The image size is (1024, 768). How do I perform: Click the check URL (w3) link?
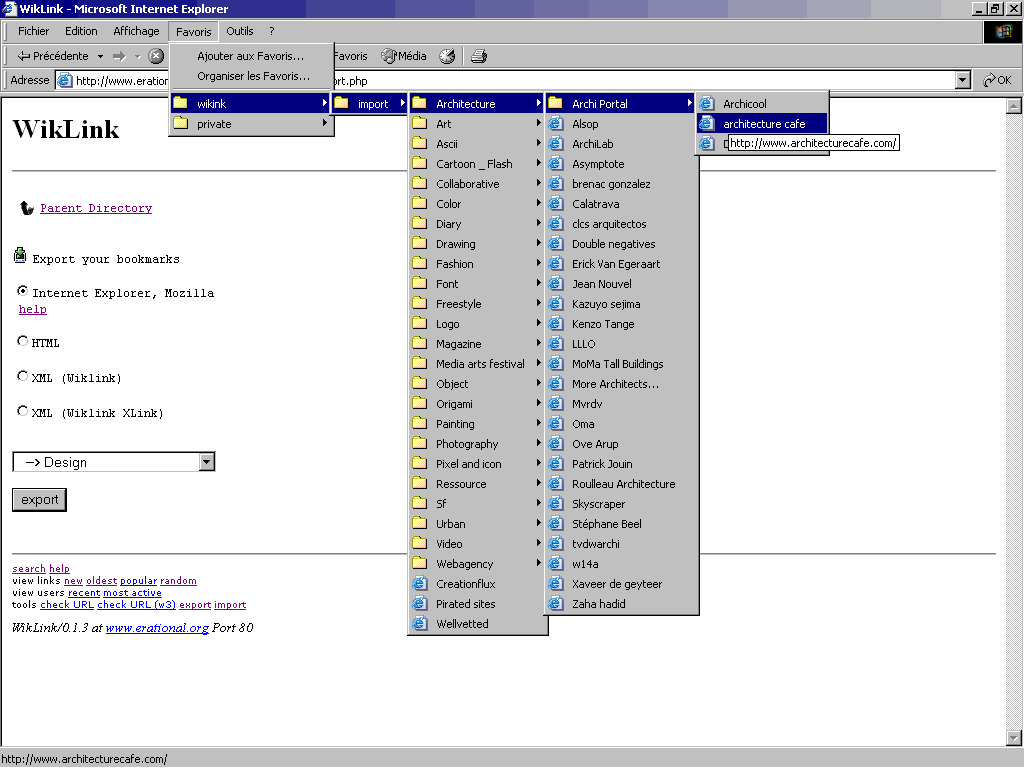[x=136, y=605]
